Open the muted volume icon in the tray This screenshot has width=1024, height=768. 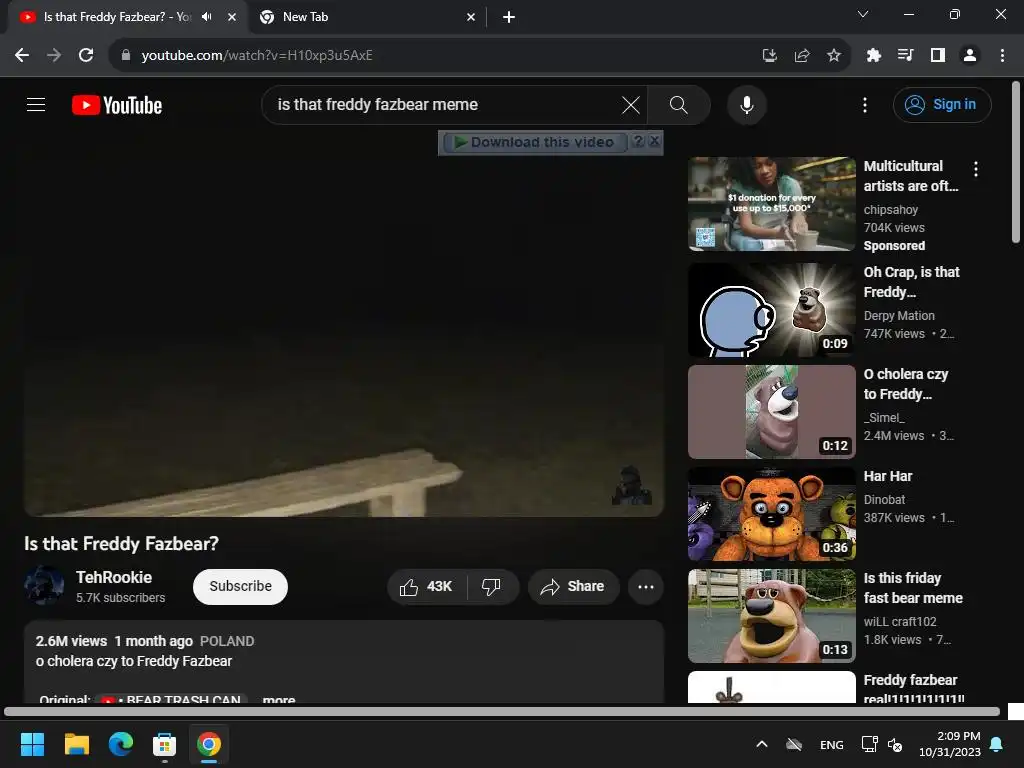(895, 744)
